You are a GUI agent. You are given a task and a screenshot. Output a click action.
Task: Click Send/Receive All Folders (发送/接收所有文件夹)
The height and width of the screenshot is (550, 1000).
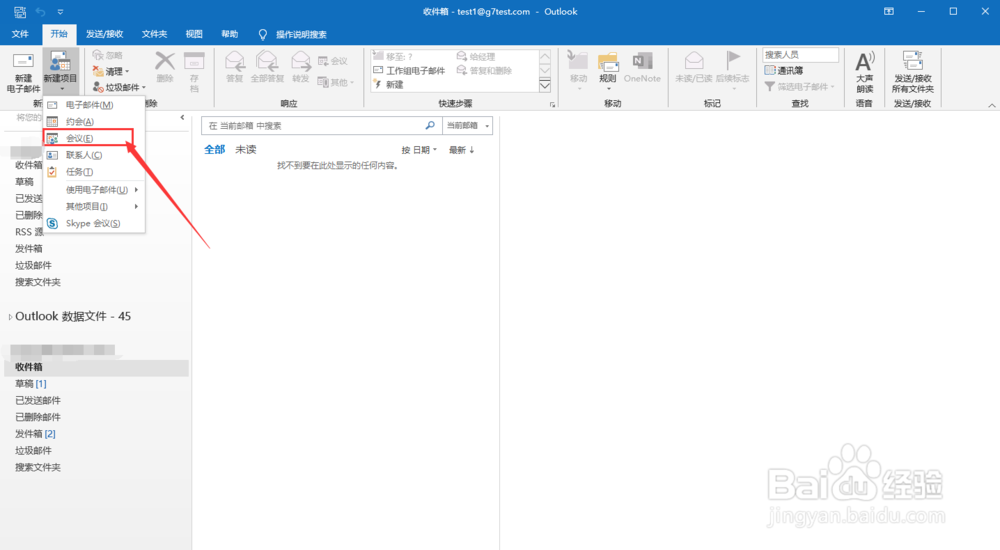(x=913, y=71)
